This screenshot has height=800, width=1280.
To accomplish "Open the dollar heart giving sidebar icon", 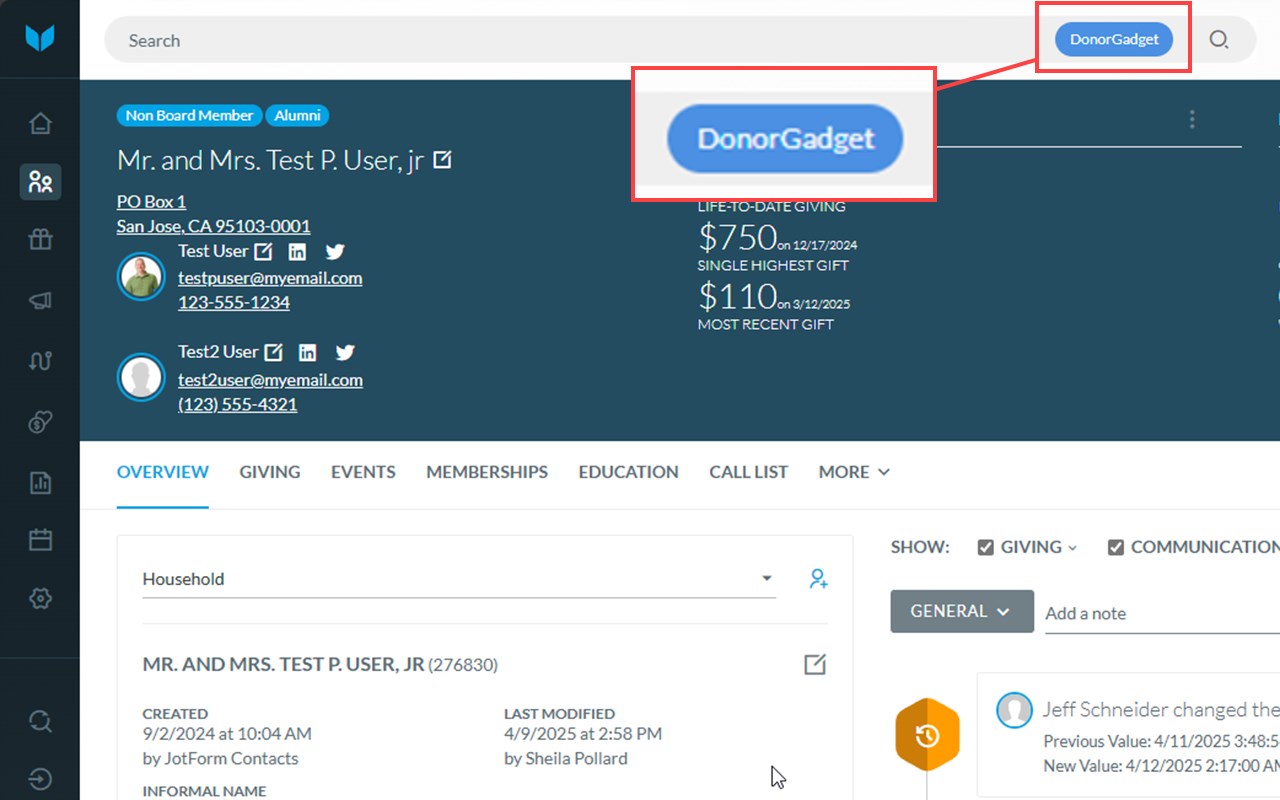I will tap(40, 422).
